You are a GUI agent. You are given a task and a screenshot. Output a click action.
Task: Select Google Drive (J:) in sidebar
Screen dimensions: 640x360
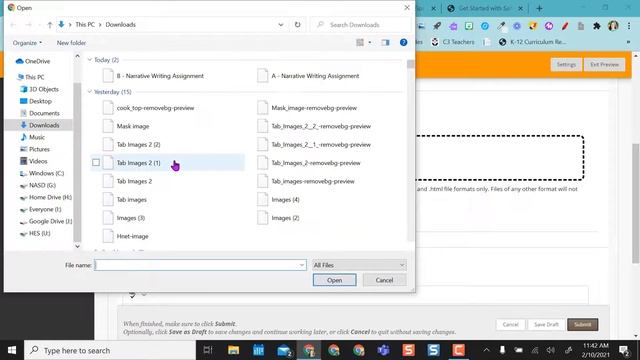pos(46,222)
